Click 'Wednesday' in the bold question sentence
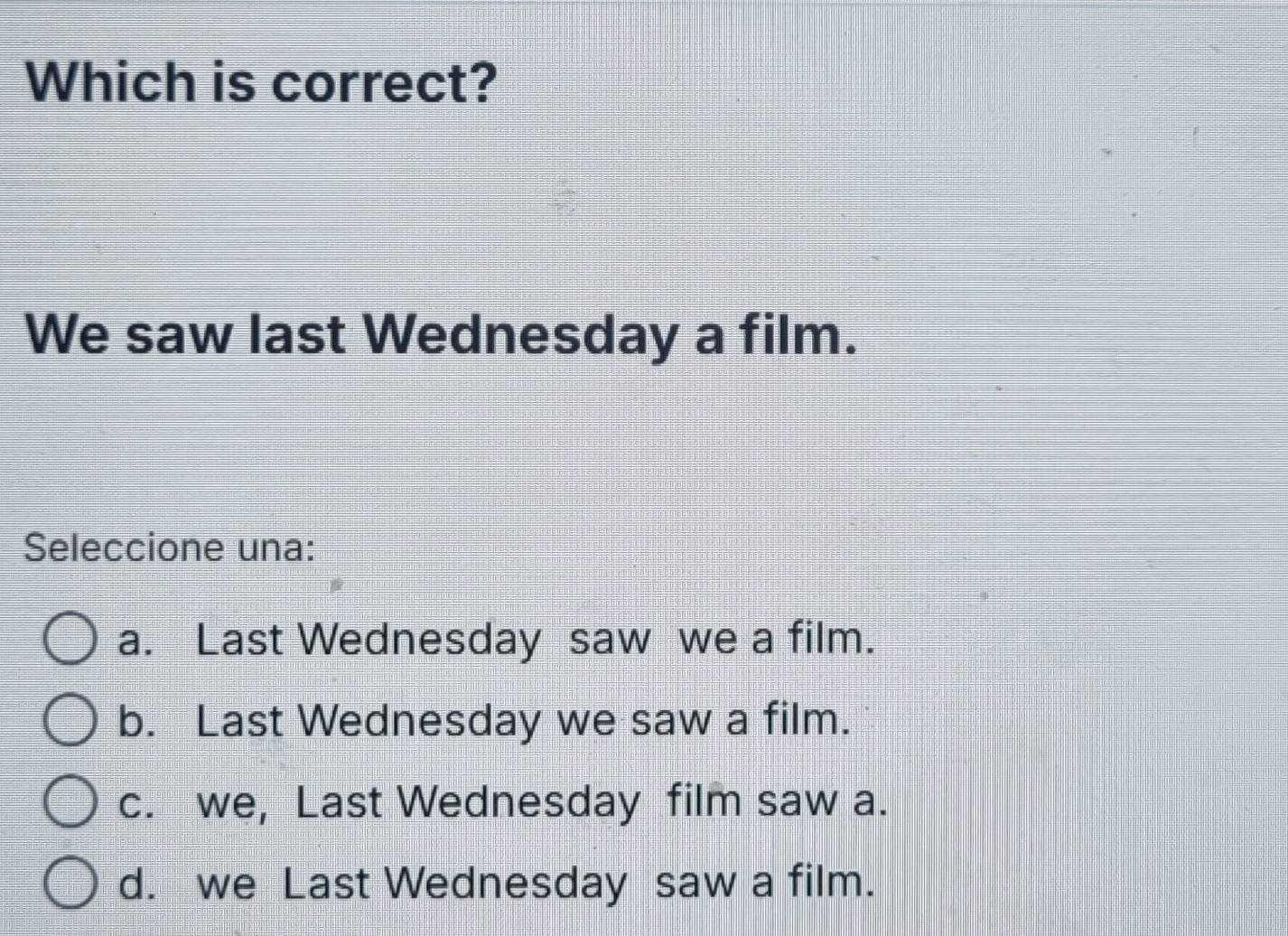Viewport: 1288px width, 936px height. (x=521, y=335)
